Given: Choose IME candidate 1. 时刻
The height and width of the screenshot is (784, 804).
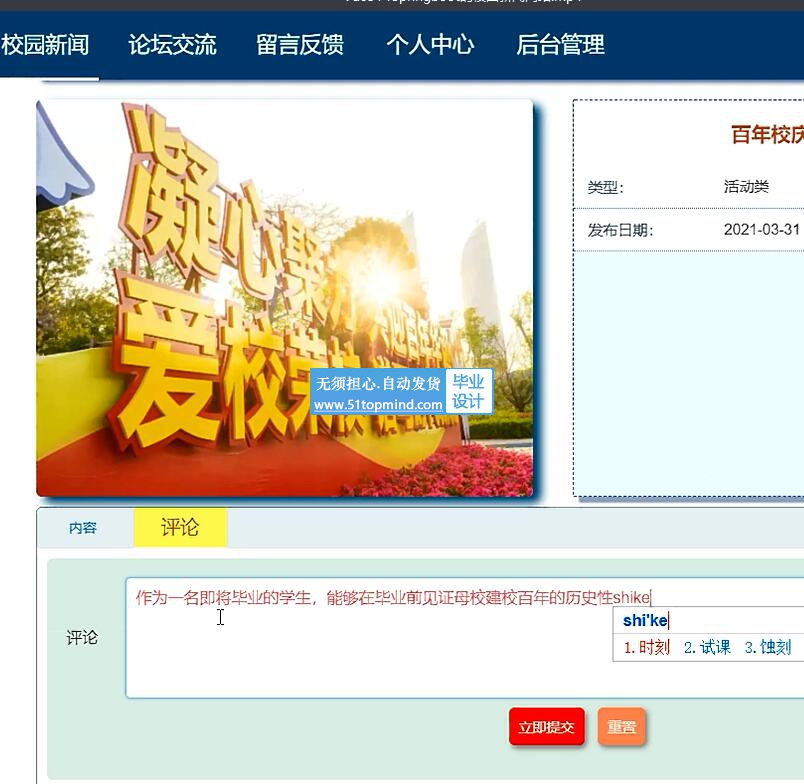Looking at the screenshot, I should 647,647.
